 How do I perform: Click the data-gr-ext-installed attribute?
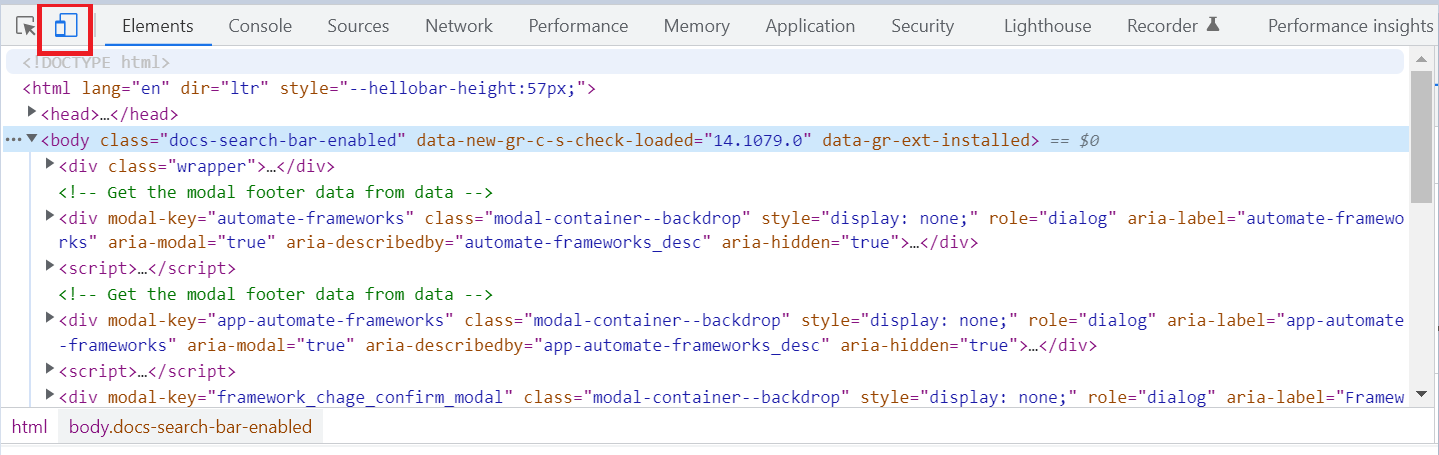[x=926, y=140]
